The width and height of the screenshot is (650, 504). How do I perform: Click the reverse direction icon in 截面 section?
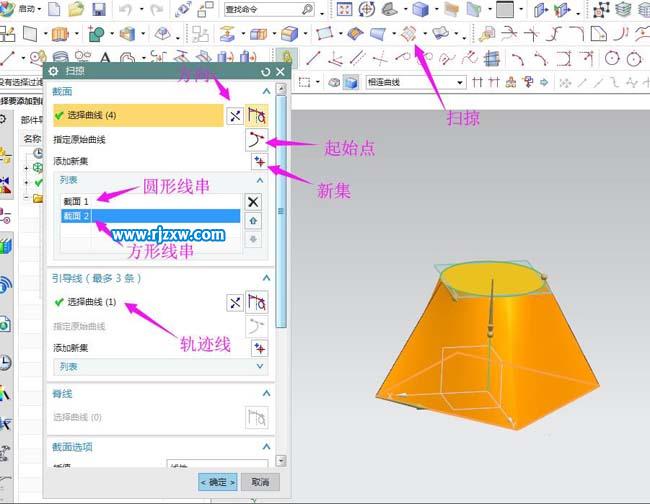(x=234, y=116)
